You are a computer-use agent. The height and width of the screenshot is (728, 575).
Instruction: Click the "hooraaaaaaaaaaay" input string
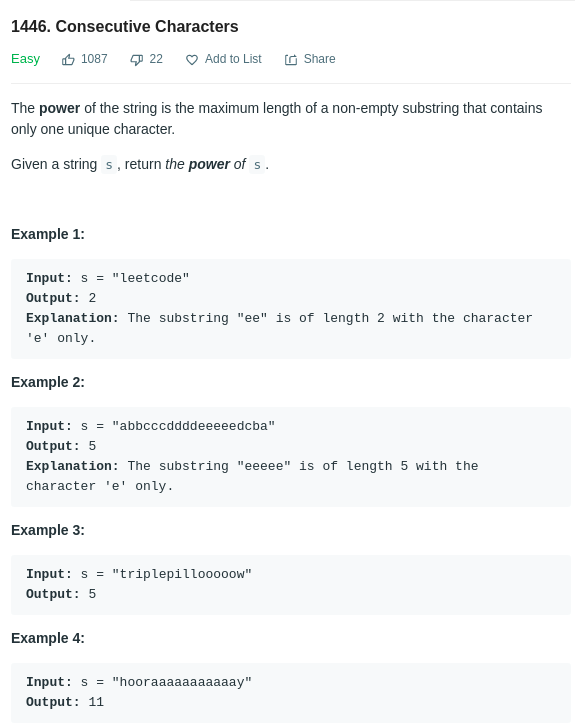(182, 682)
